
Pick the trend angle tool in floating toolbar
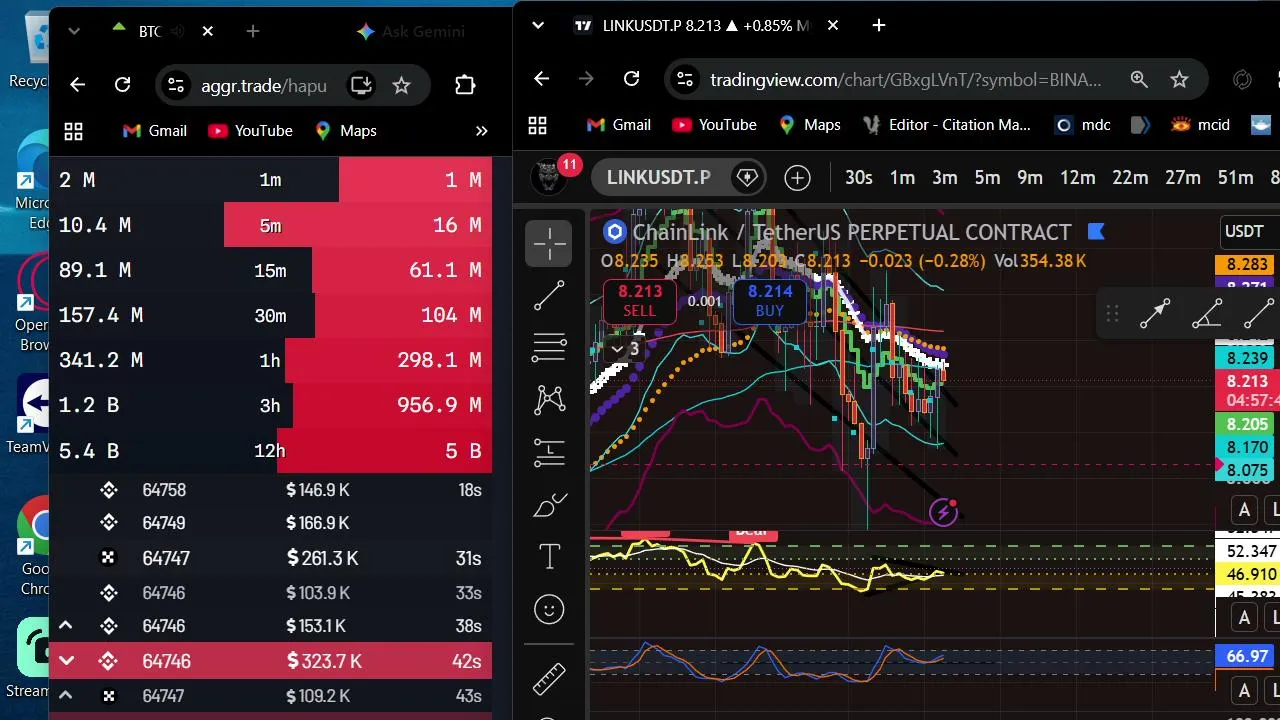coord(1207,315)
